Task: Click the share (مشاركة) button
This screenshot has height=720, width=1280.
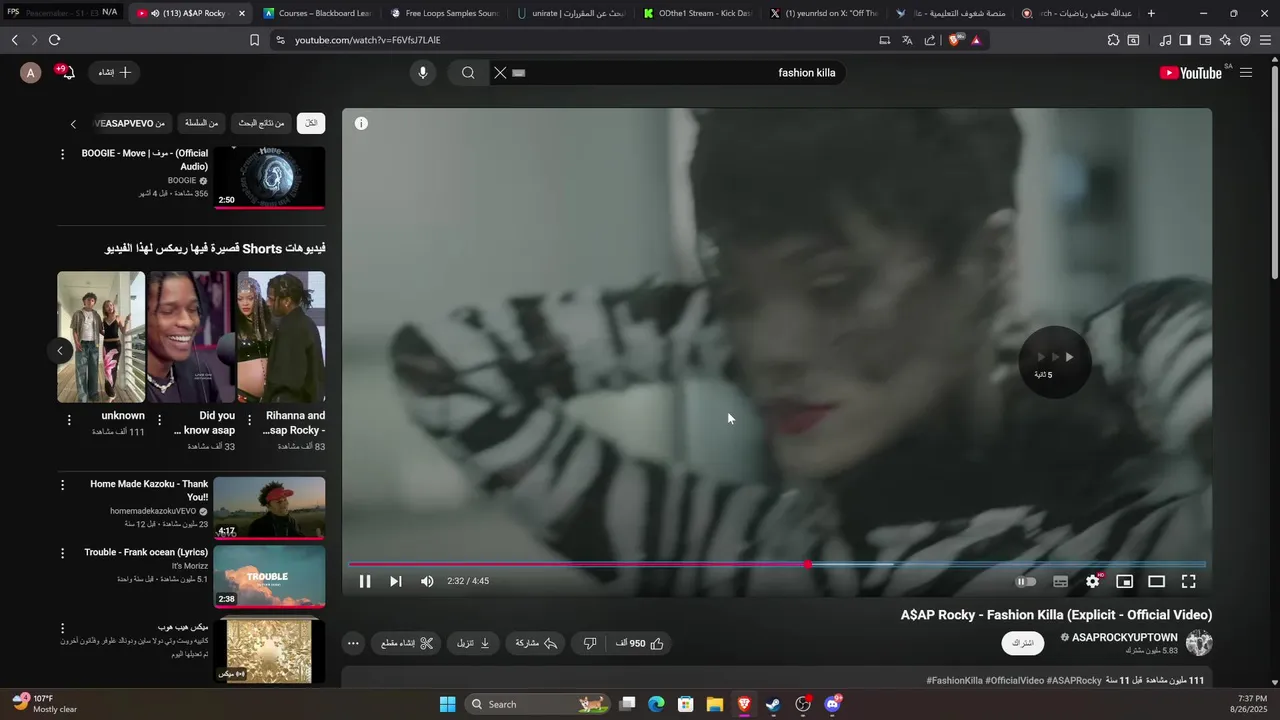Action: point(535,643)
